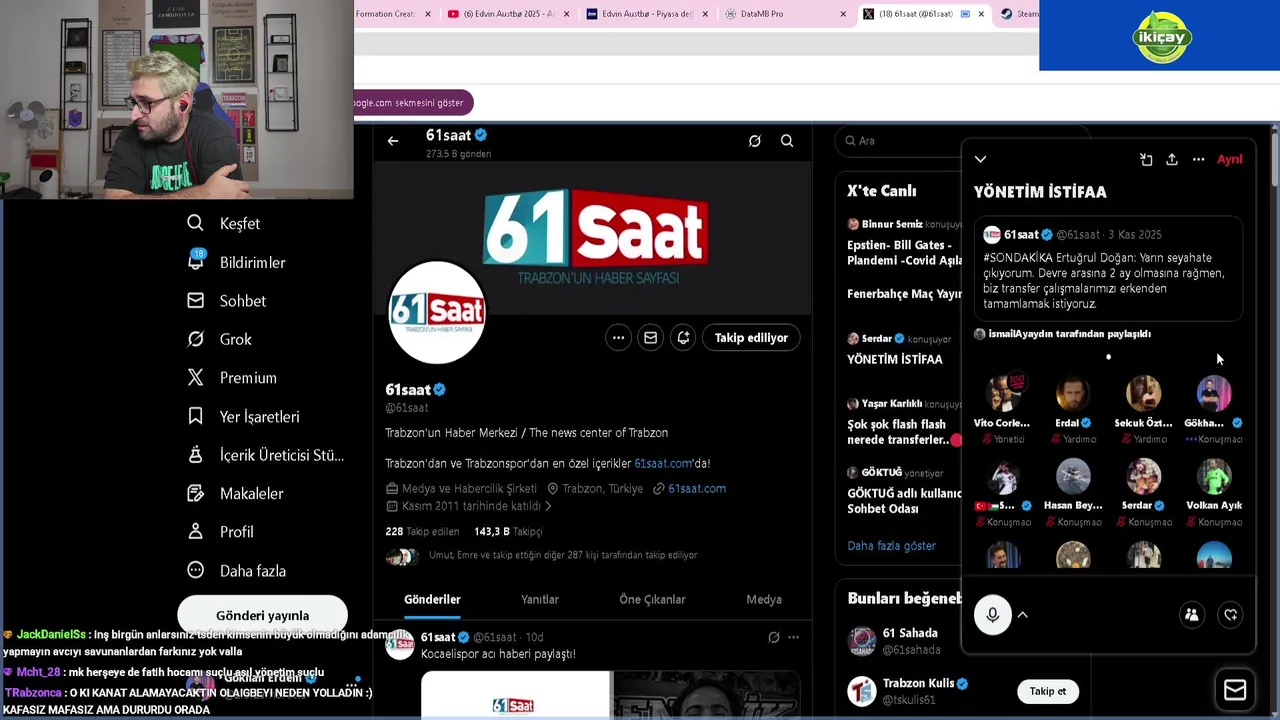Image resolution: width=1280 pixels, height=720 pixels.
Task: Click Ayrıl to leave the Space
Action: click(x=1229, y=159)
